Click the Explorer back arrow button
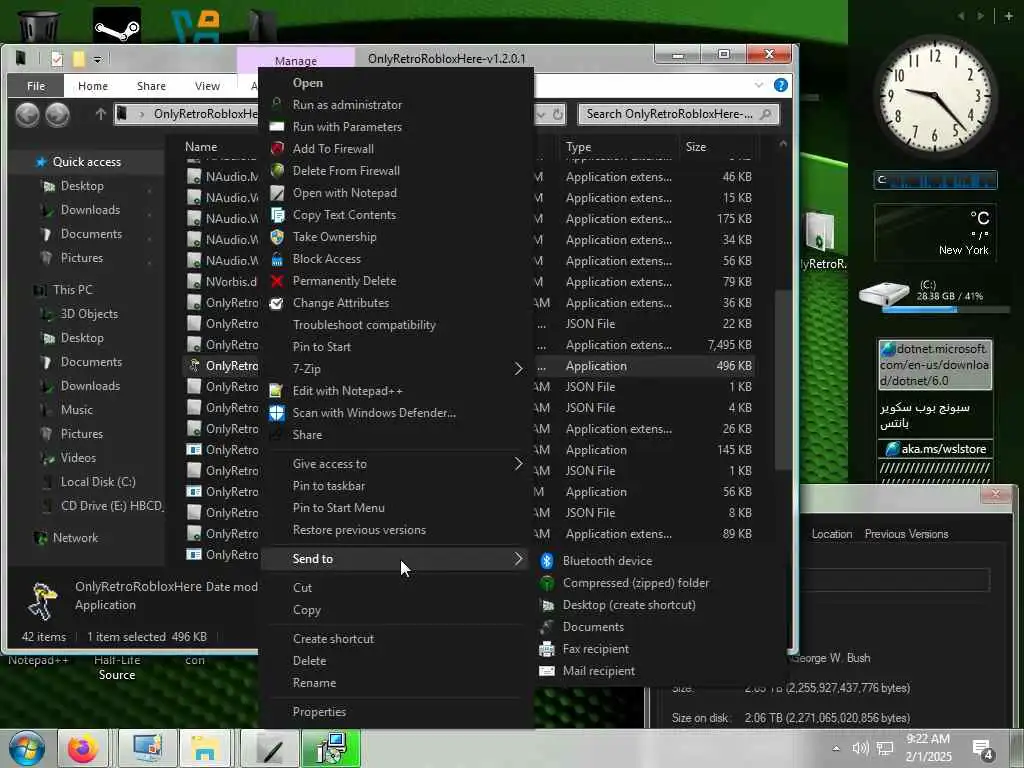This screenshot has height=768, width=1024. point(27,115)
